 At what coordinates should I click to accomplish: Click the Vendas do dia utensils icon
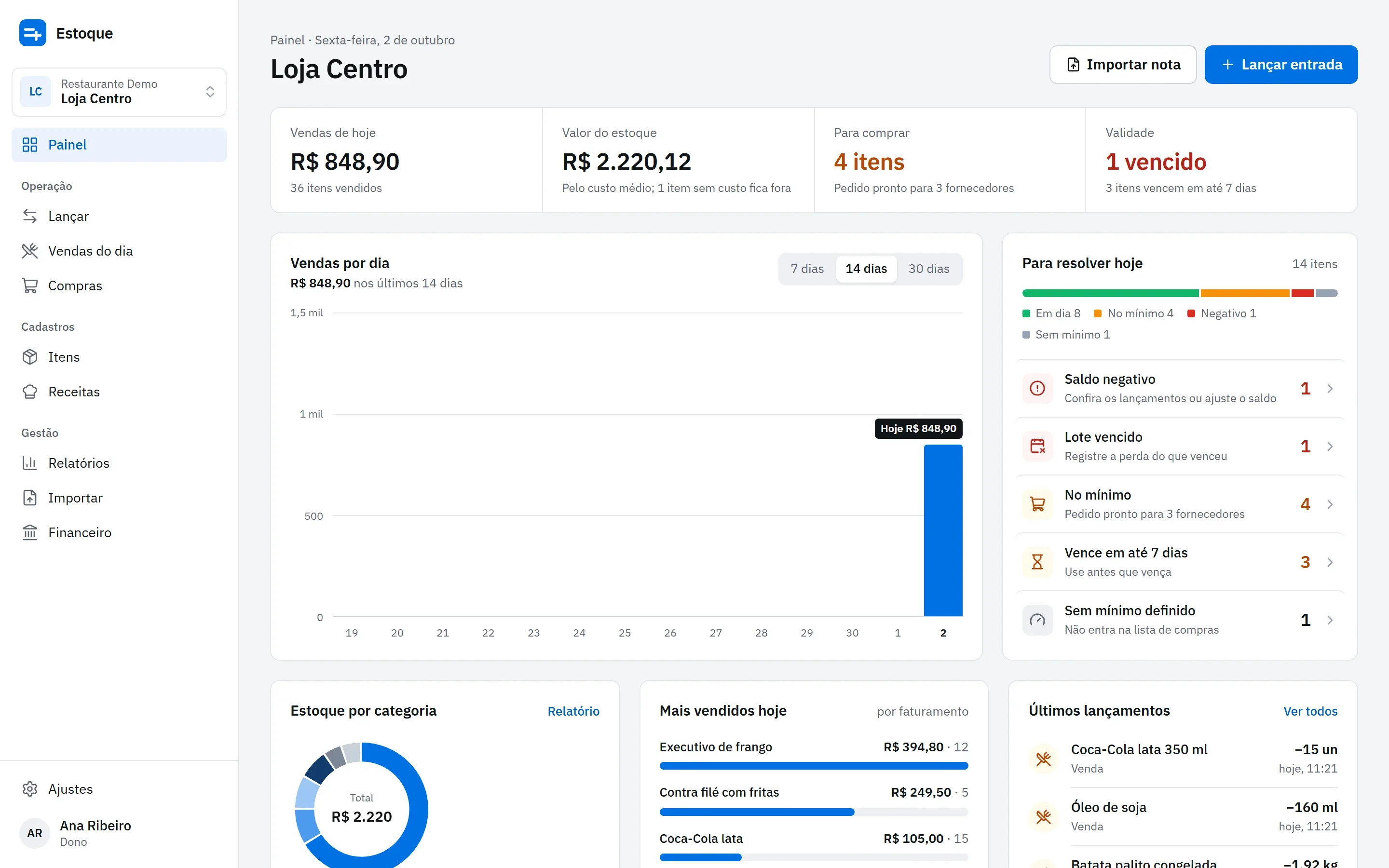tap(30, 251)
